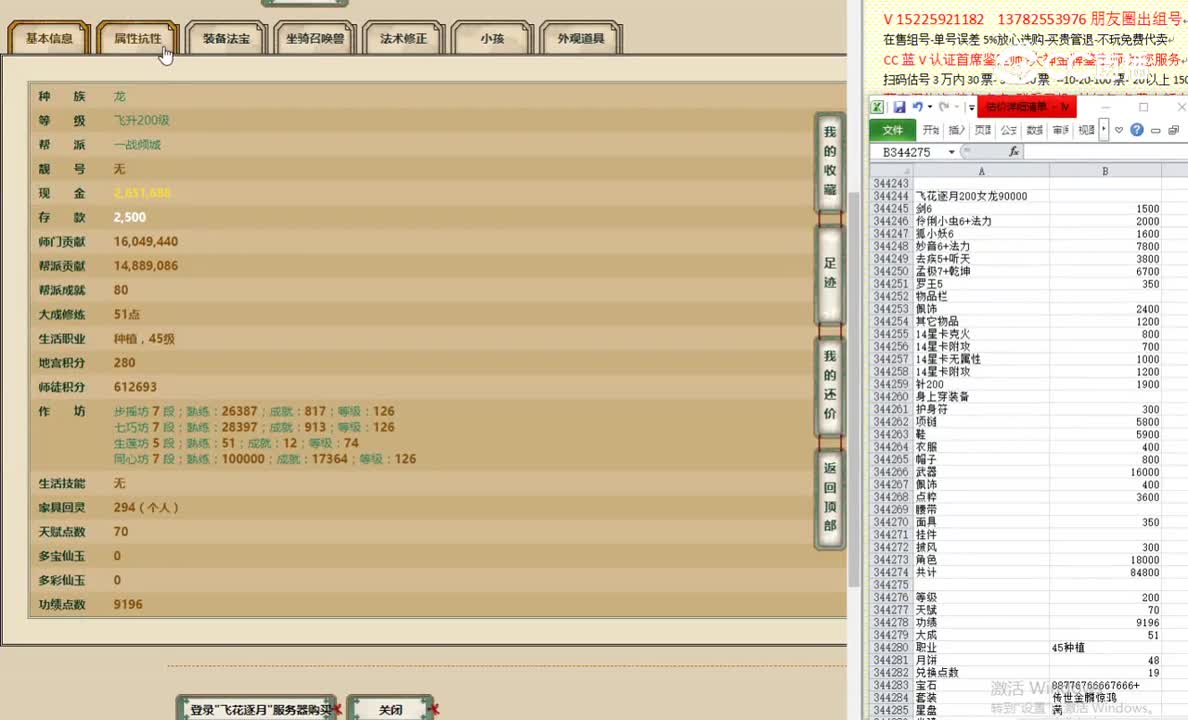Save the workbook with the floppy disk icon

pos(899,107)
